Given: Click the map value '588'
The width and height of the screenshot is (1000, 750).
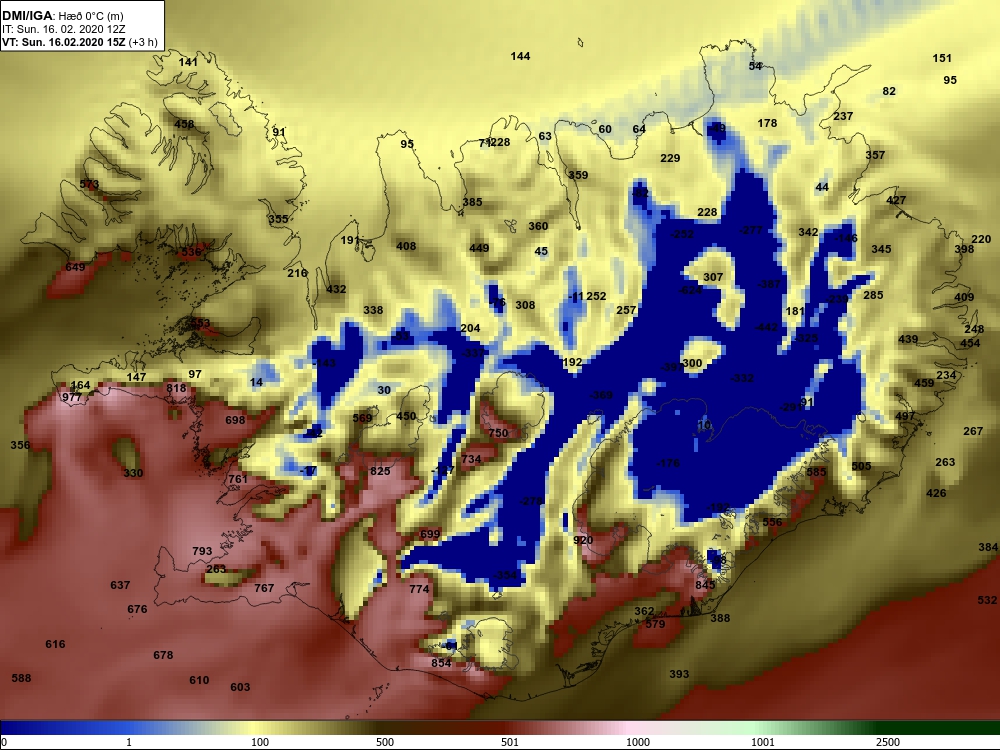Looking at the screenshot, I should [21, 678].
